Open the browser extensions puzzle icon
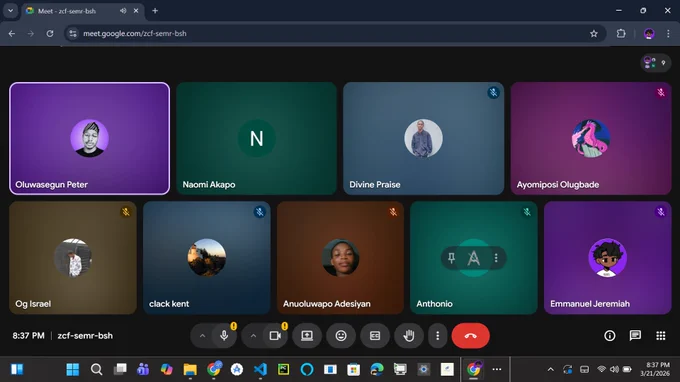 [621, 33]
